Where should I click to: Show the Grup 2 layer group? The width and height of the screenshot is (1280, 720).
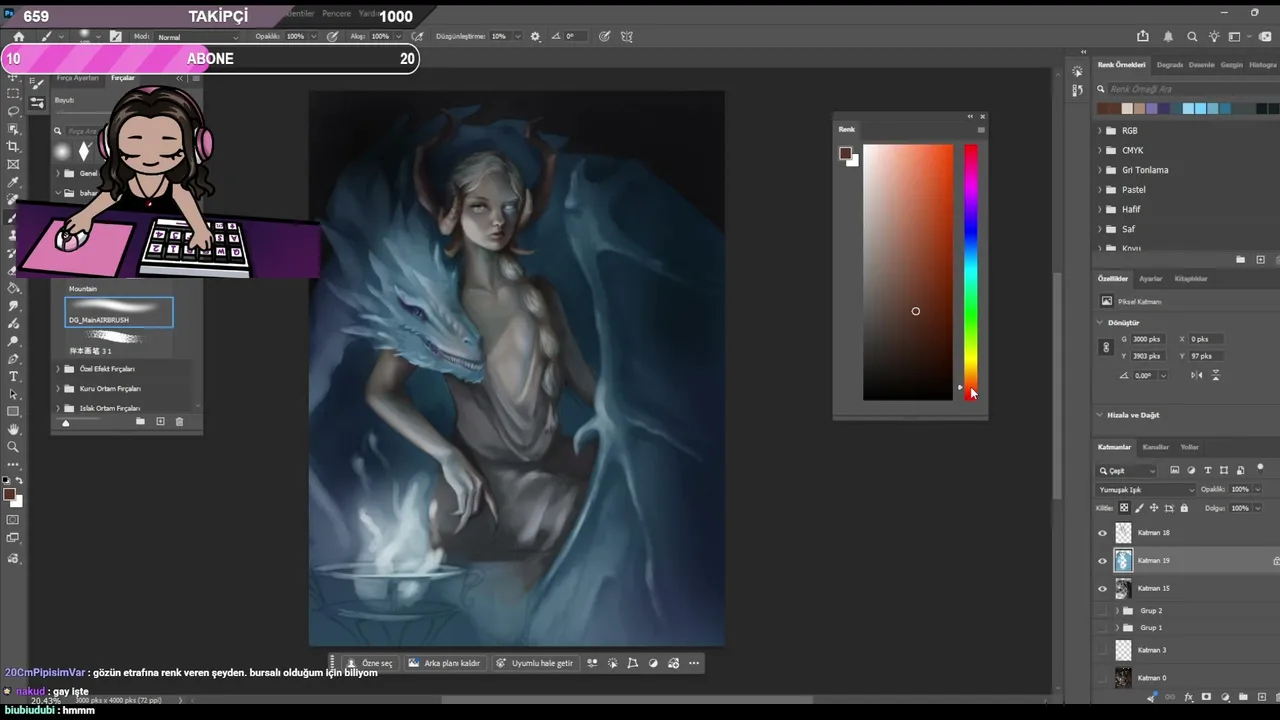1103,610
